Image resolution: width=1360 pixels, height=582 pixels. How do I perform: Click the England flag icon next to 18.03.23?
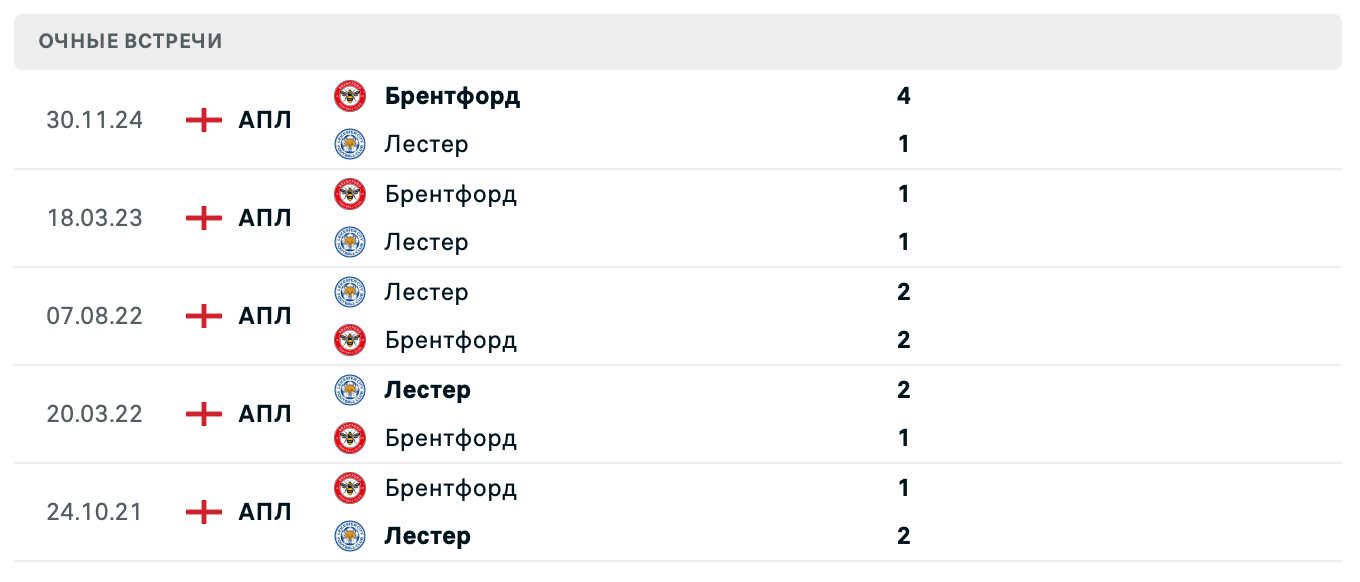coord(202,218)
